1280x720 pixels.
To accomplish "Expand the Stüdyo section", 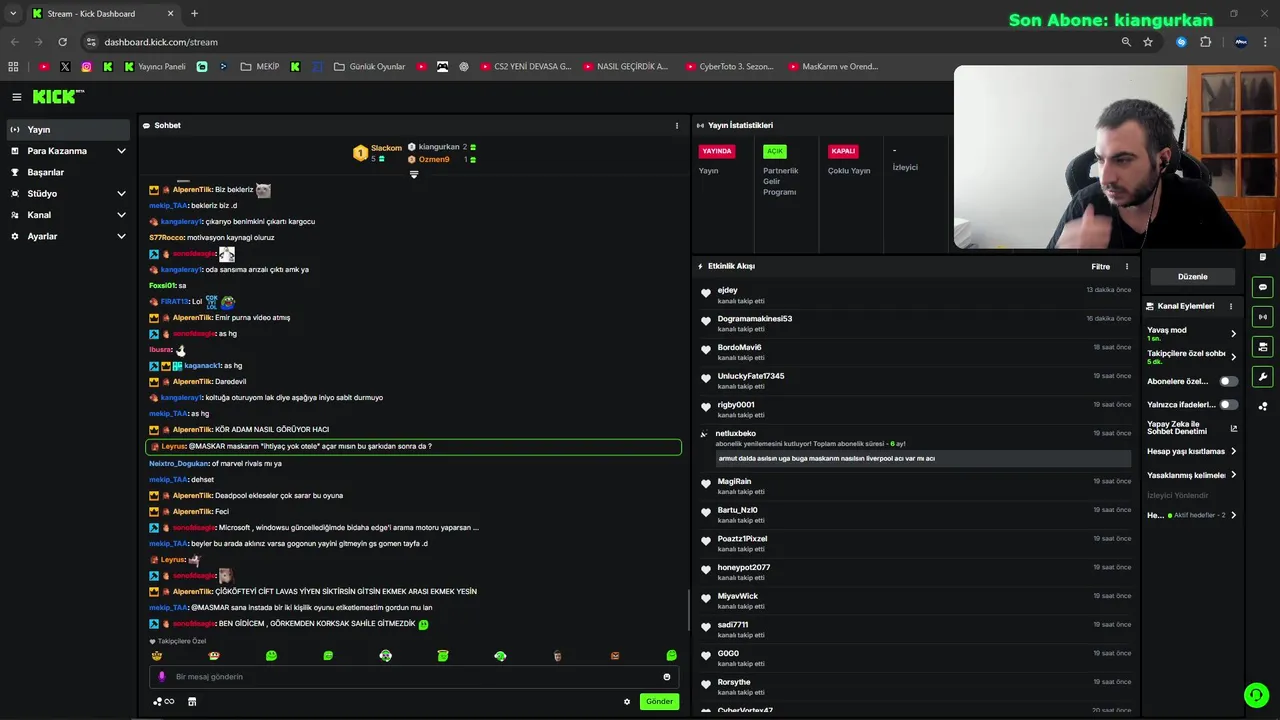I will click(66, 193).
